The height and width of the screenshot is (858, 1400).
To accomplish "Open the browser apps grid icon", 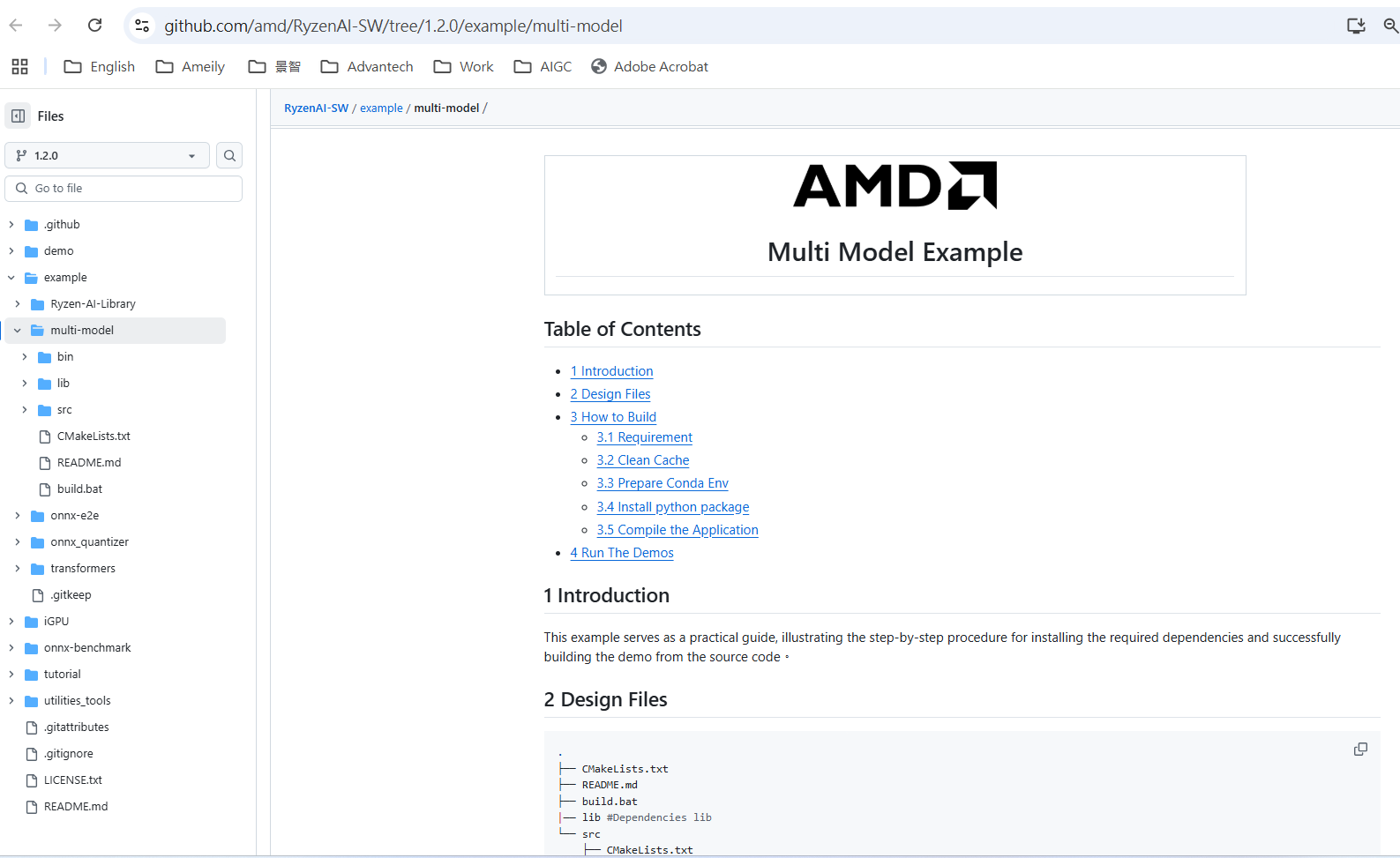I will pyautogui.click(x=19, y=67).
